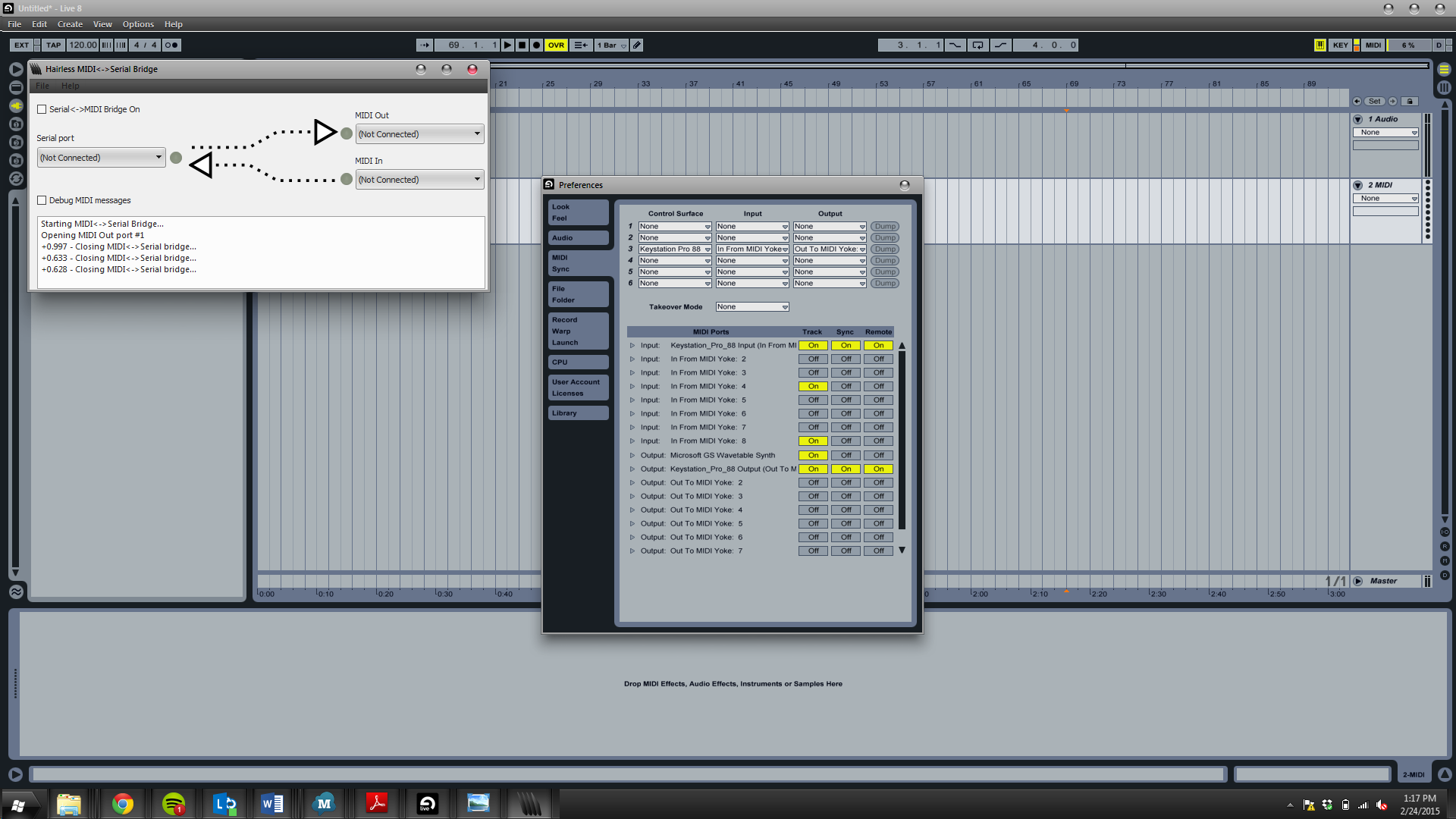Toggle the Punch-Out switch

[x=1000, y=45]
